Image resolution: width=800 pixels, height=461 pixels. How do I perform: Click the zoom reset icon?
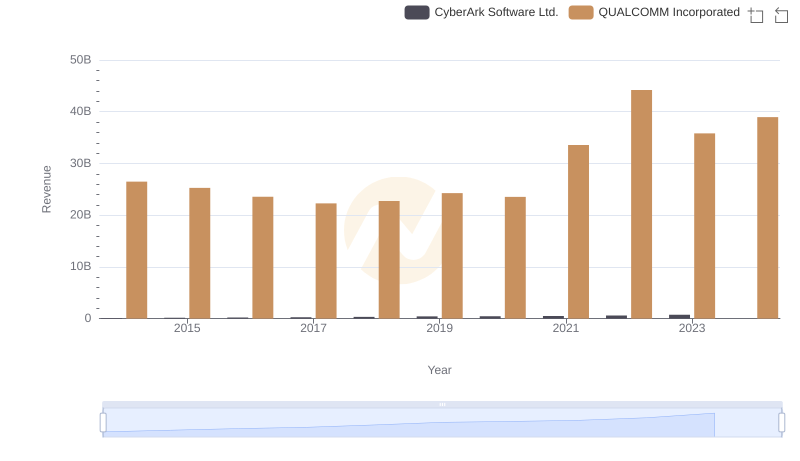(x=781, y=15)
